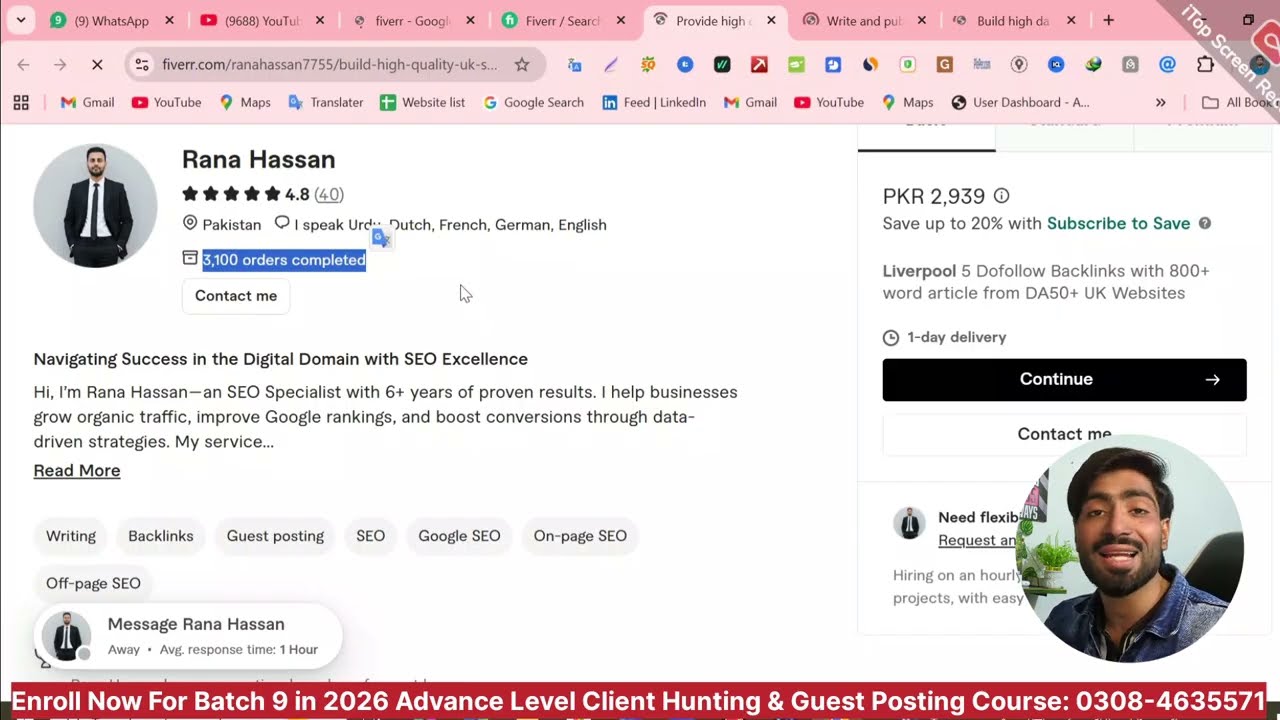Screen dimensions: 1280x720
Task: Open Rana Hassan's profile picture
Action: point(95,206)
